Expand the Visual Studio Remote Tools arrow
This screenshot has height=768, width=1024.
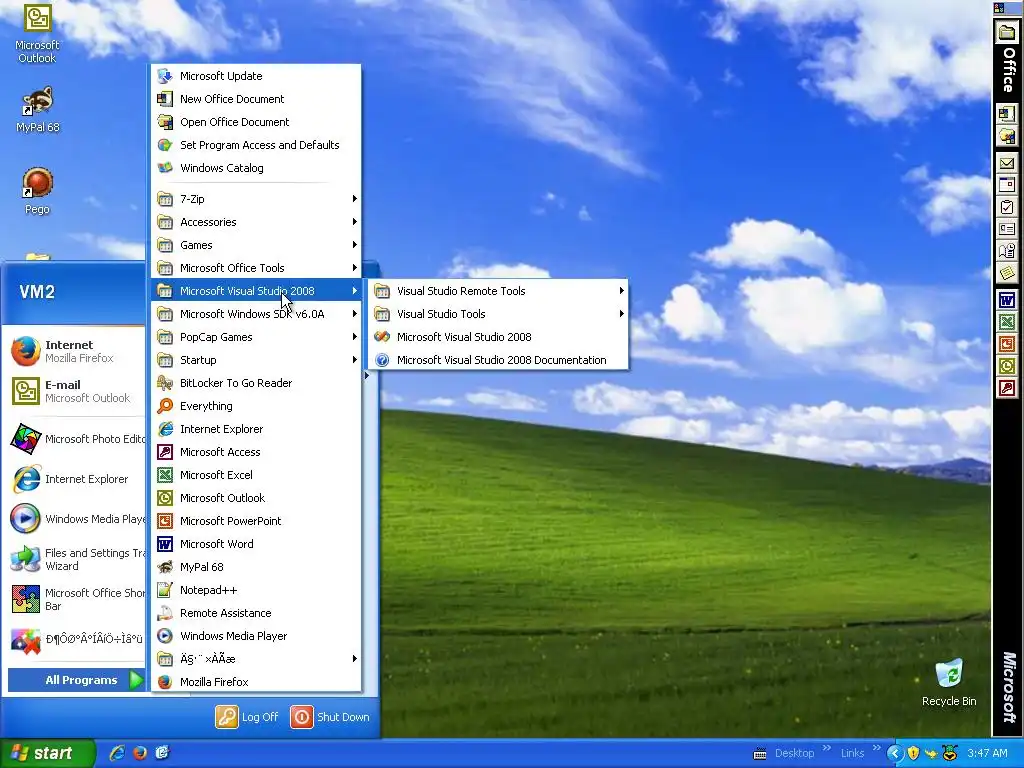(x=622, y=291)
